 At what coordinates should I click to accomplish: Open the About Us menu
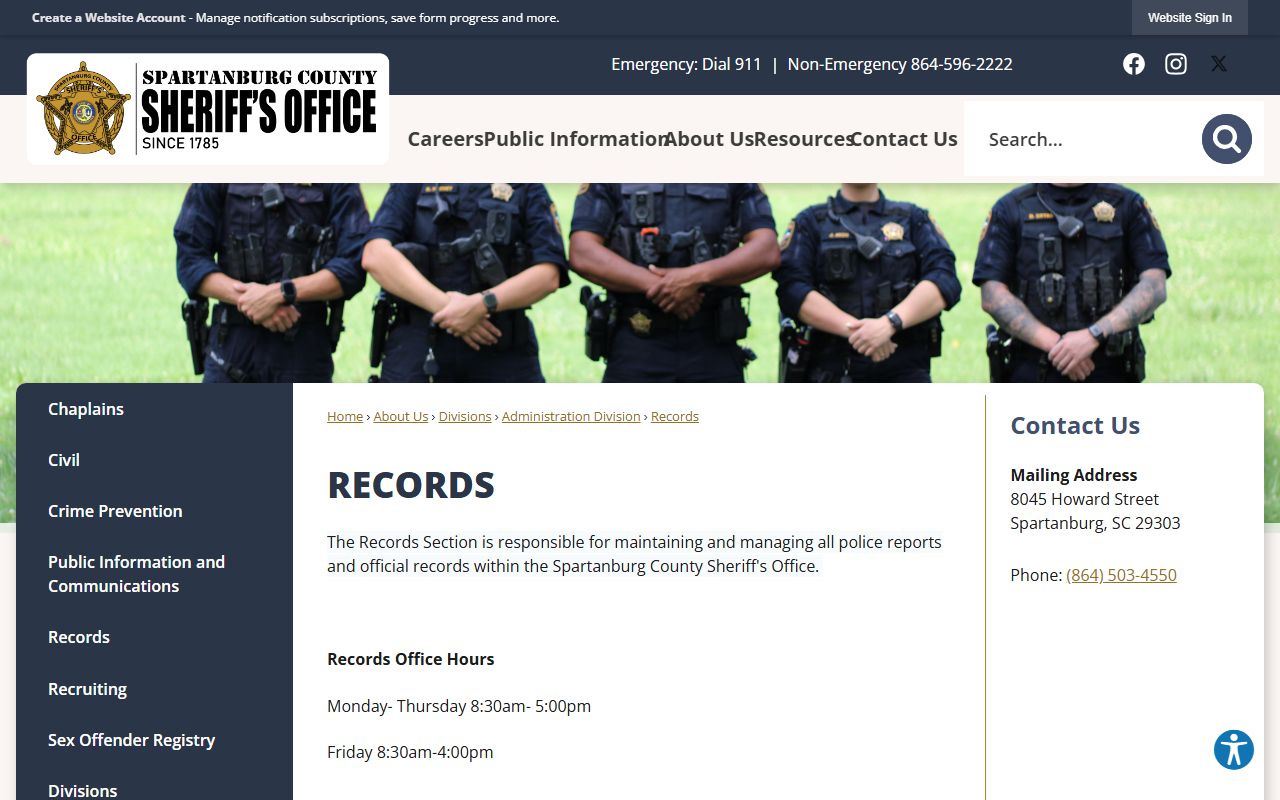[709, 139]
